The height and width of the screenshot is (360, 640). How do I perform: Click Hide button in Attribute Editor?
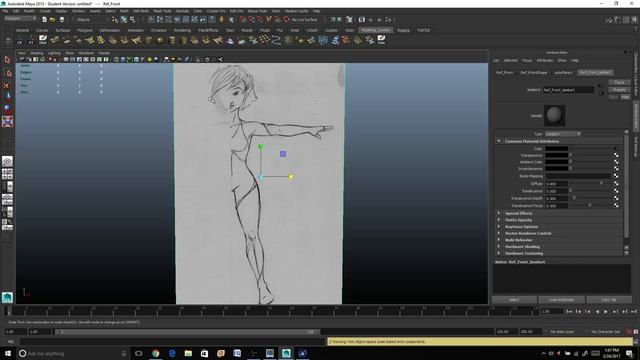(x=625, y=97)
